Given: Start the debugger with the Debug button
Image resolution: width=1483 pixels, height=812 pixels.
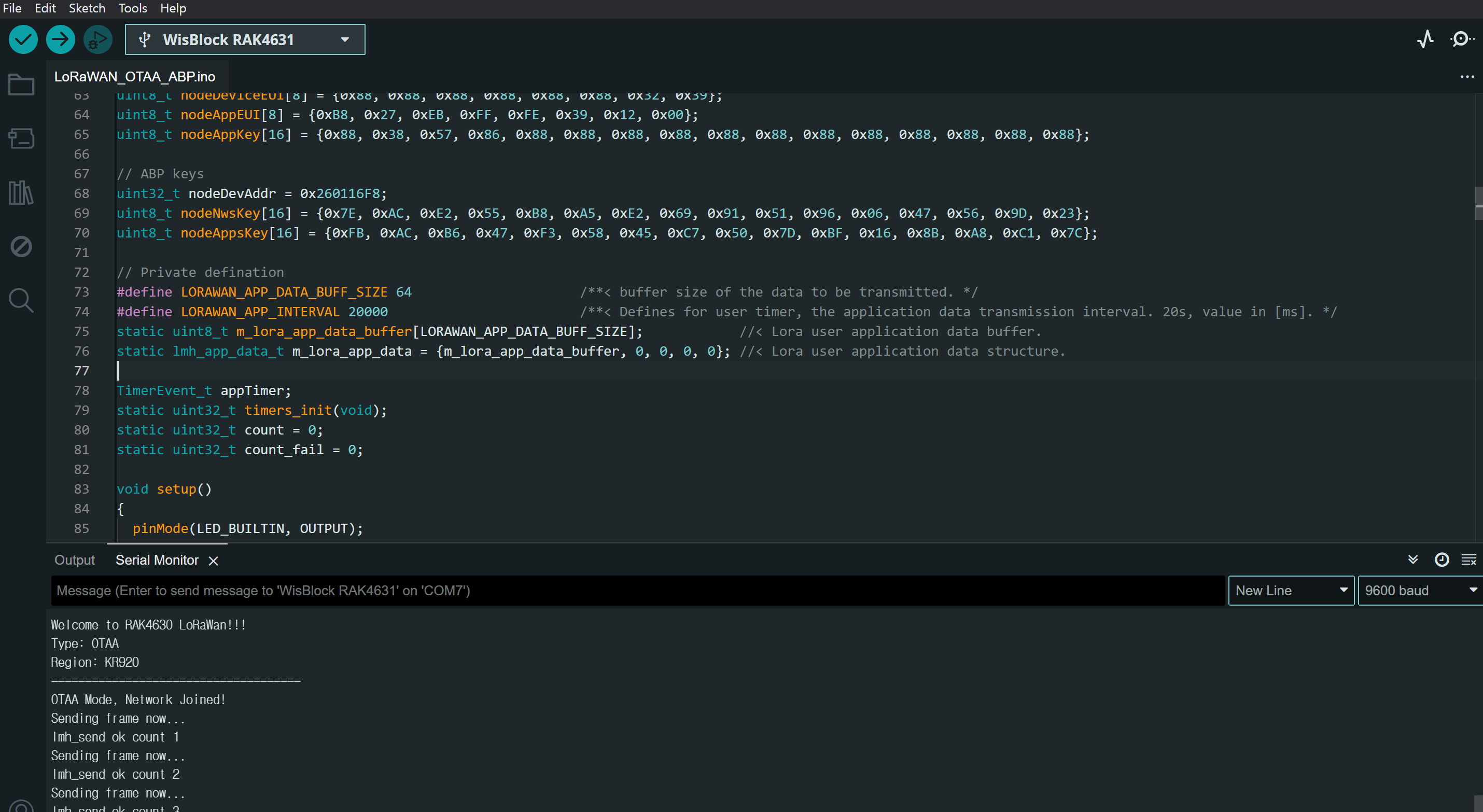Looking at the screenshot, I should tap(98, 40).
